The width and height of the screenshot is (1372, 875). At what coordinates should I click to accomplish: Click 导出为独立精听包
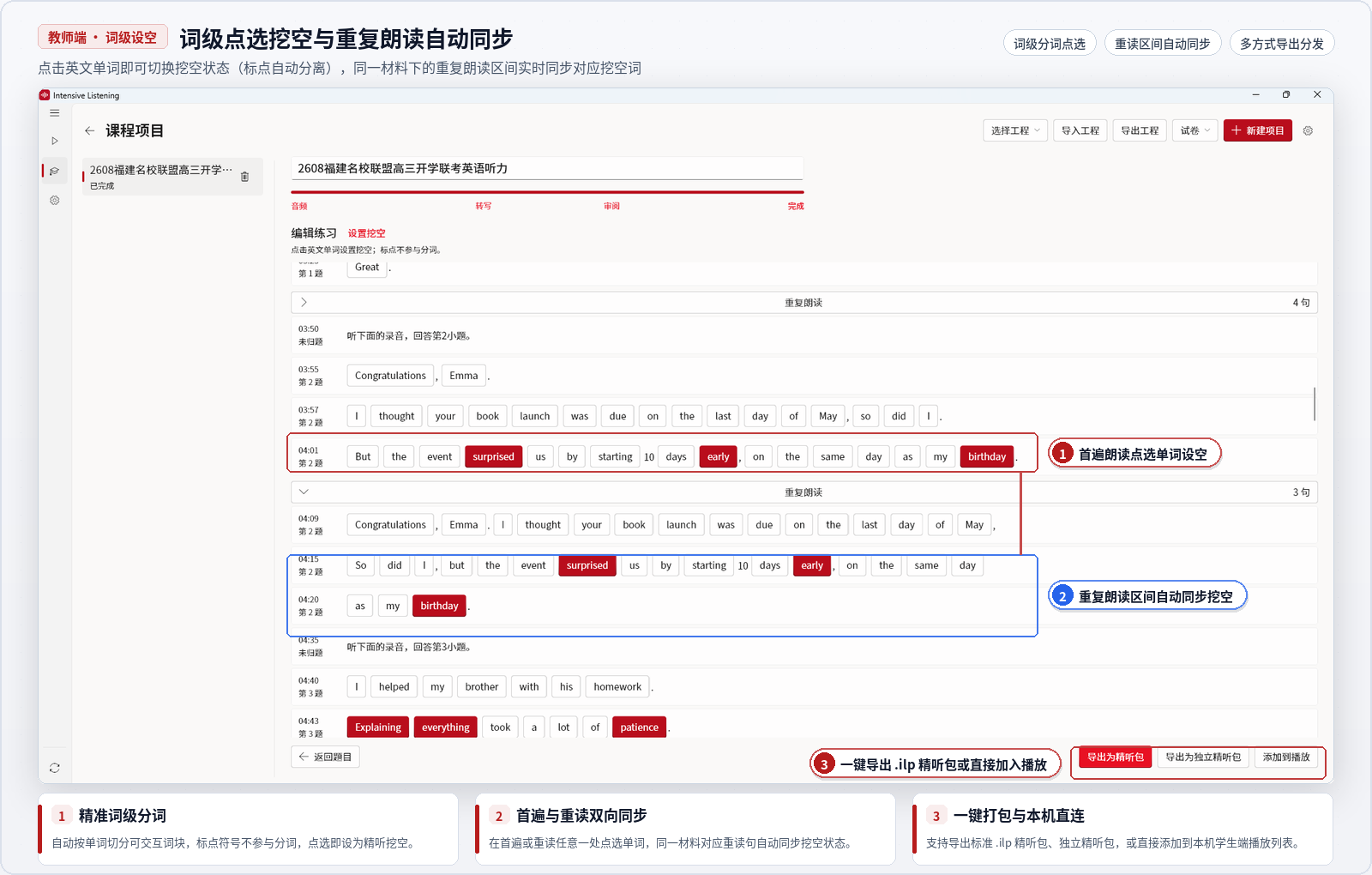(1203, 757)
